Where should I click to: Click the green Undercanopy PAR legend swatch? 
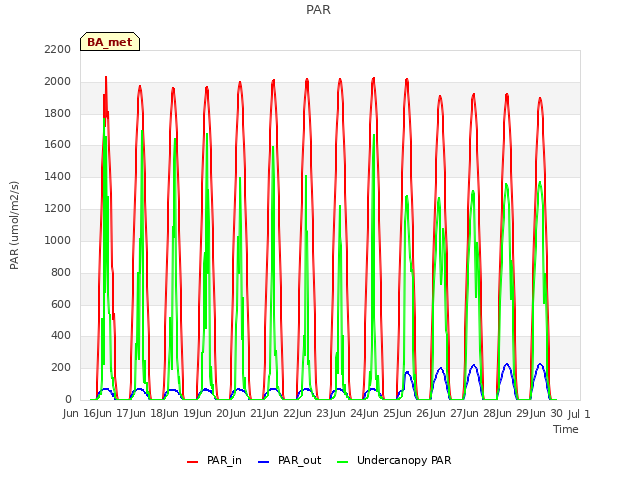[343, 462]
